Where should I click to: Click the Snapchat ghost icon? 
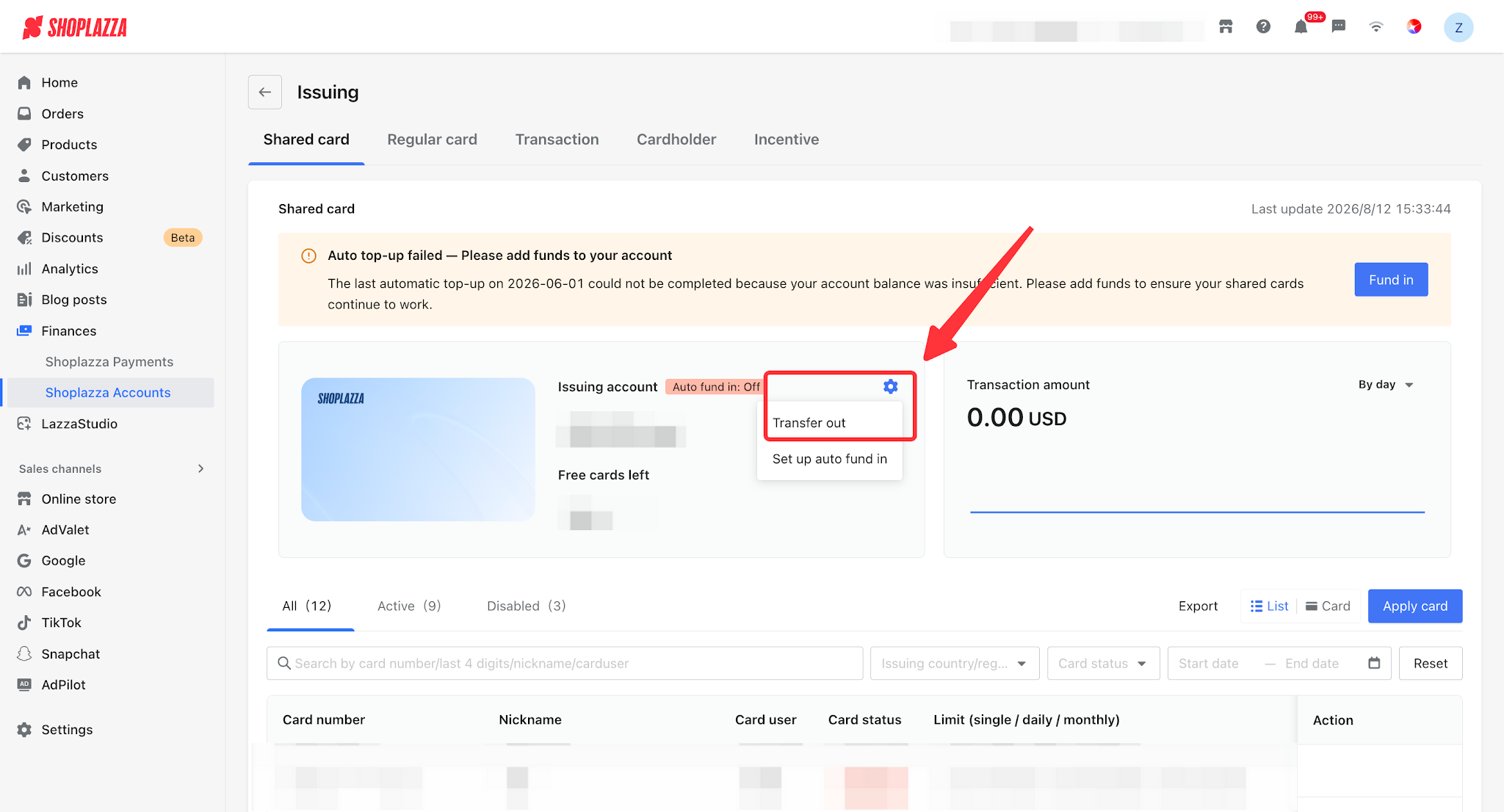coord(24,653)
